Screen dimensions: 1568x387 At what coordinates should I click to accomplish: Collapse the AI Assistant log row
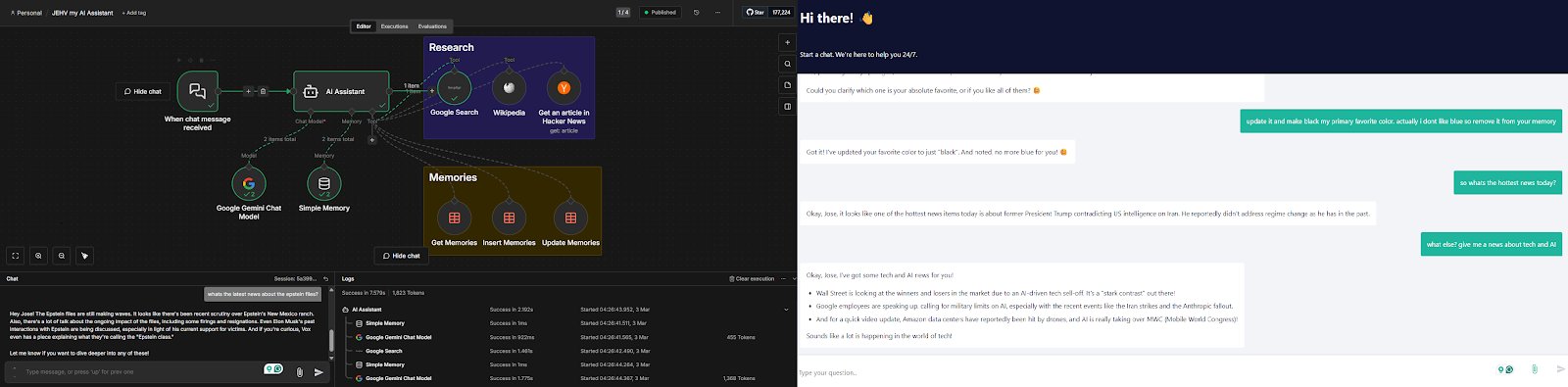[x=786, y=310]
